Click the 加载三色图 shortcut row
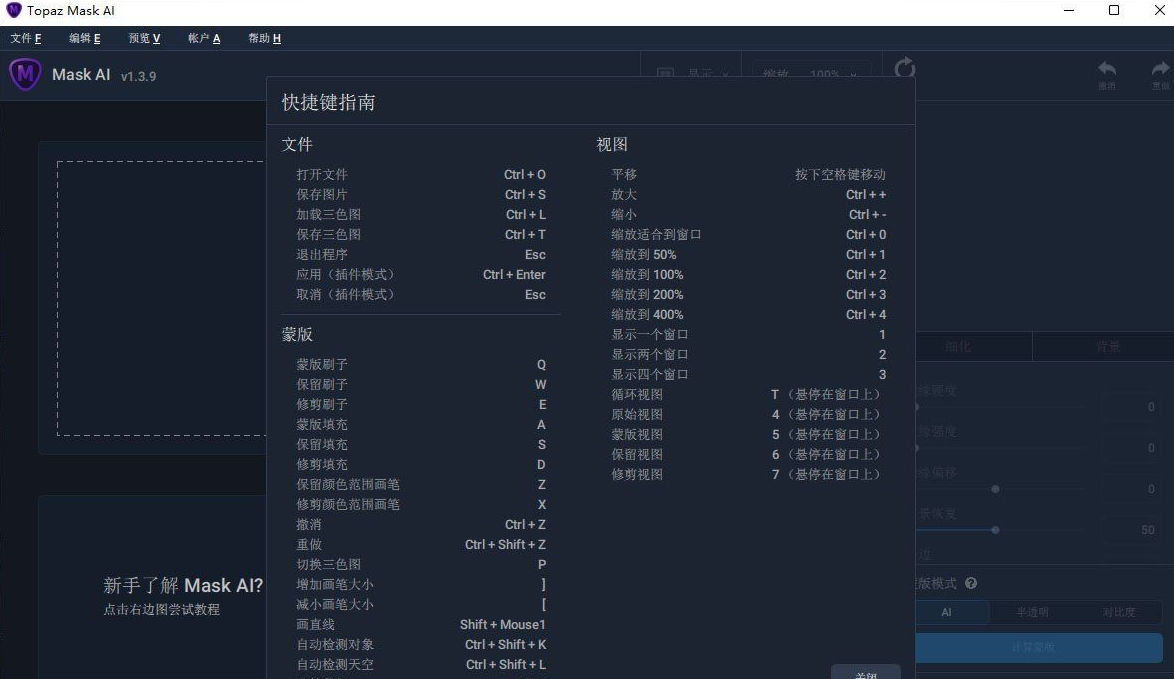The width and height of the screenshot is (1174, 679). point(421,215)
